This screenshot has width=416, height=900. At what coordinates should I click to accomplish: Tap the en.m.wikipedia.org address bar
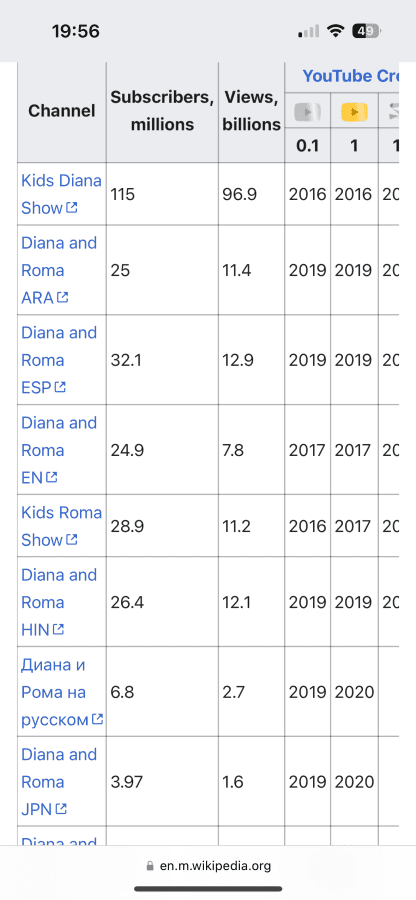208,866
